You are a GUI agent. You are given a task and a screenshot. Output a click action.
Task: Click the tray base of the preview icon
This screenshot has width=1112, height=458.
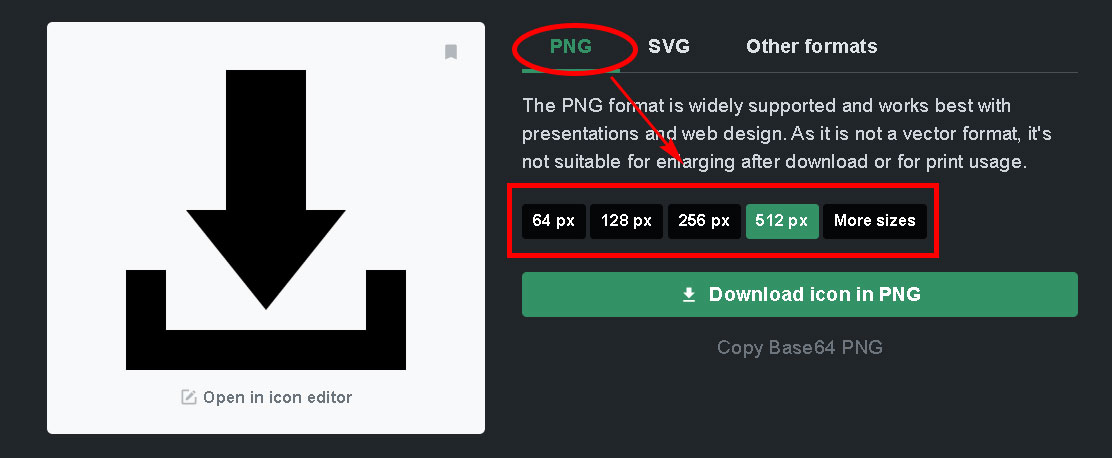pos(266,350)
